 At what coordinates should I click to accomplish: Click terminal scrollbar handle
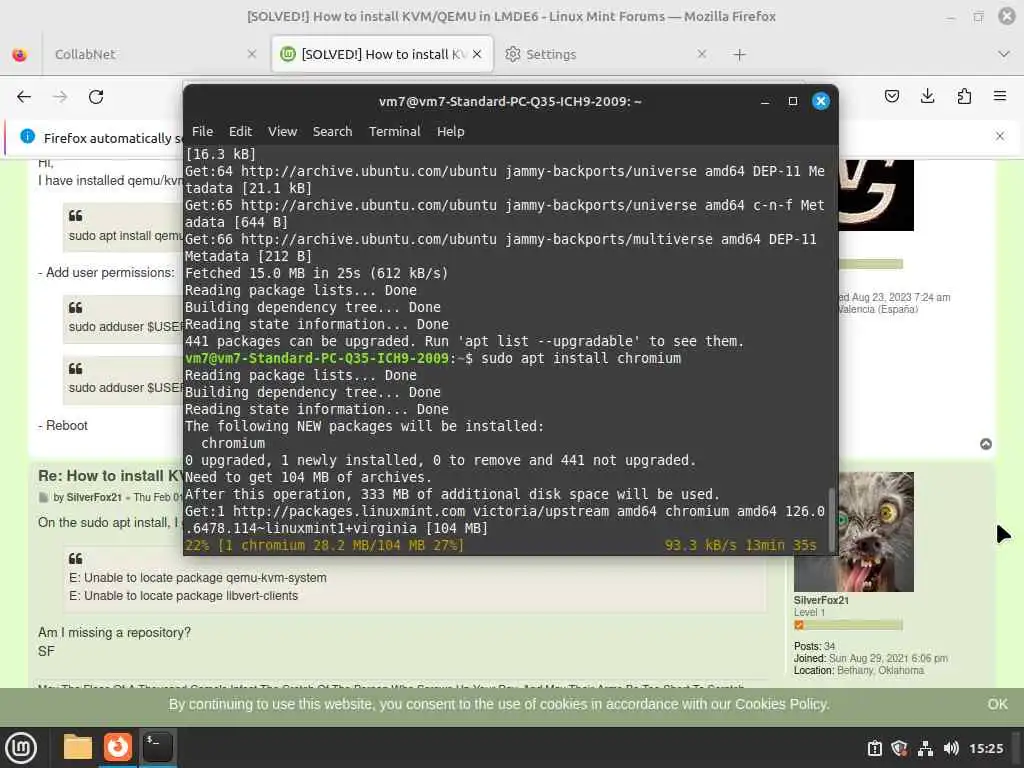tap(831, 519)
